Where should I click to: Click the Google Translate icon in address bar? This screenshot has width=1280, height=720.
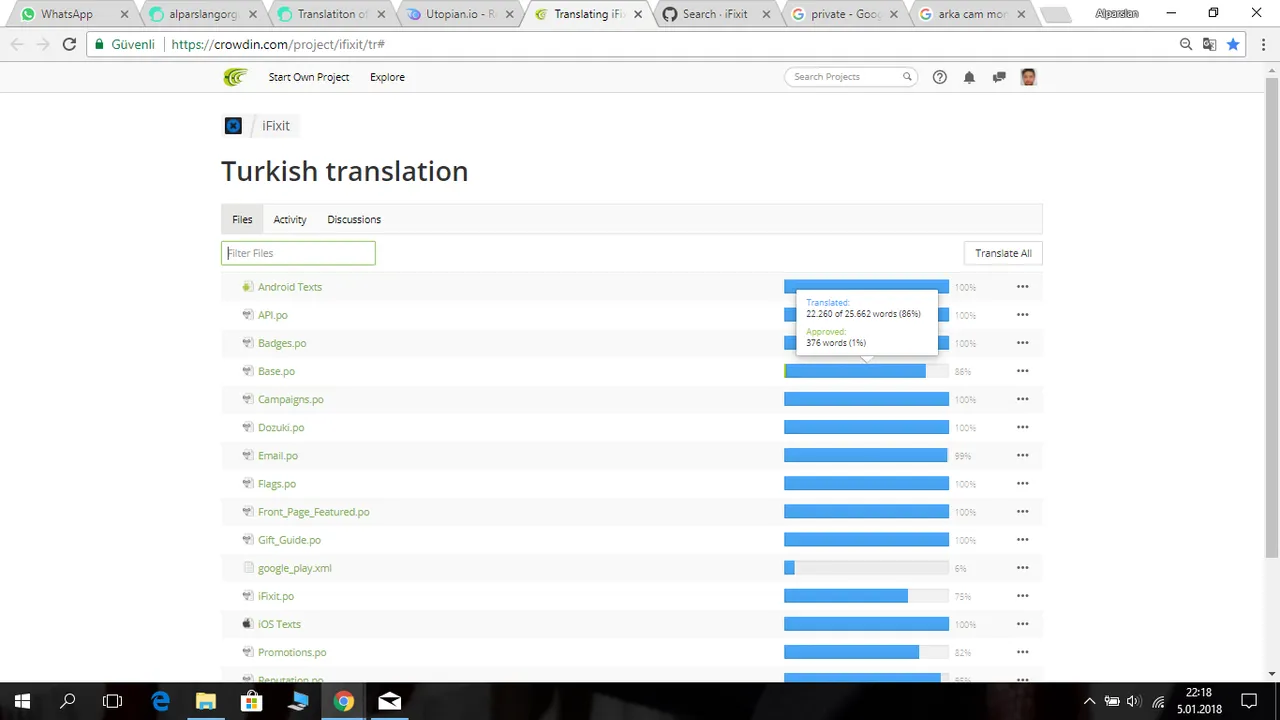(x=1209, y=44)
